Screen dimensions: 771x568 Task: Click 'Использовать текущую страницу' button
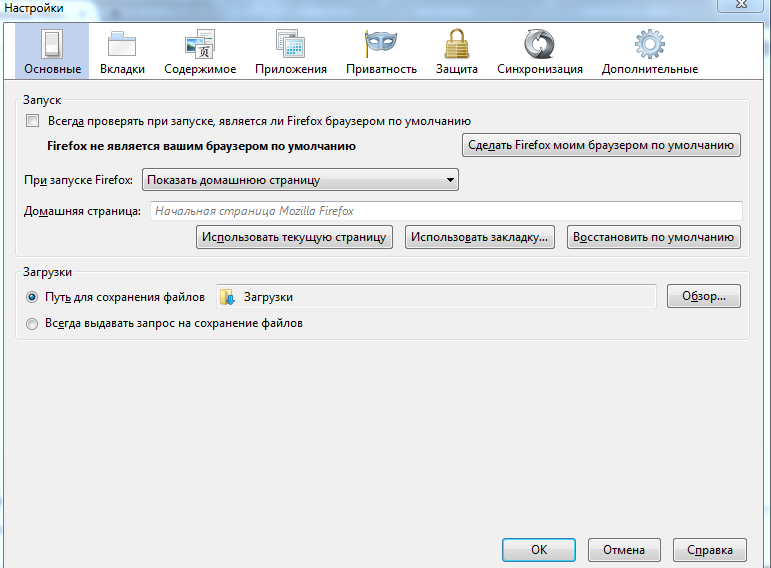point(293,237)
